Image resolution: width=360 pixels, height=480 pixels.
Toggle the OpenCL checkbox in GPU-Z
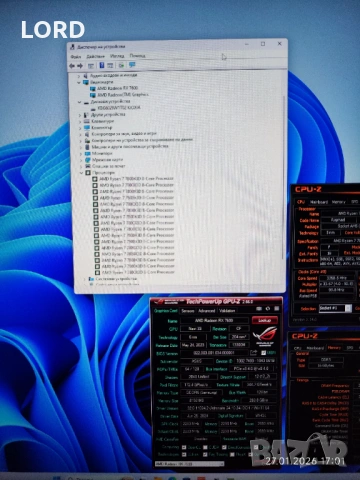point(184,447)
